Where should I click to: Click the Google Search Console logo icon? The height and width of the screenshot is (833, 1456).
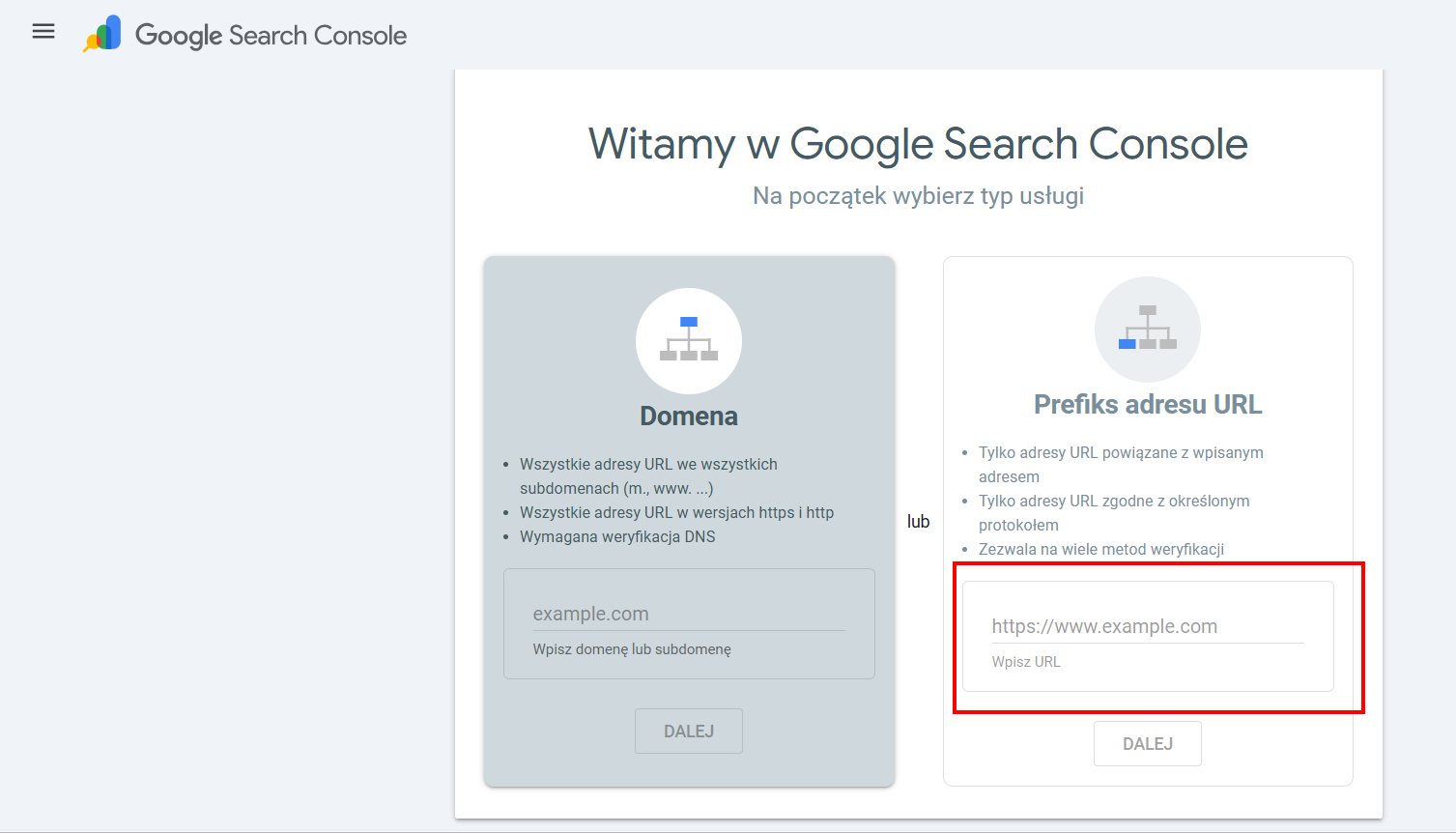coord(103,34)
